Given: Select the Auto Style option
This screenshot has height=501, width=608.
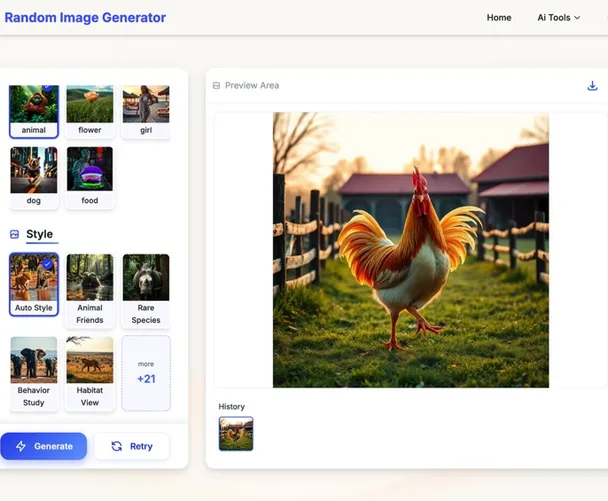Looking at the screenshot, I should [x=34, y=284].
